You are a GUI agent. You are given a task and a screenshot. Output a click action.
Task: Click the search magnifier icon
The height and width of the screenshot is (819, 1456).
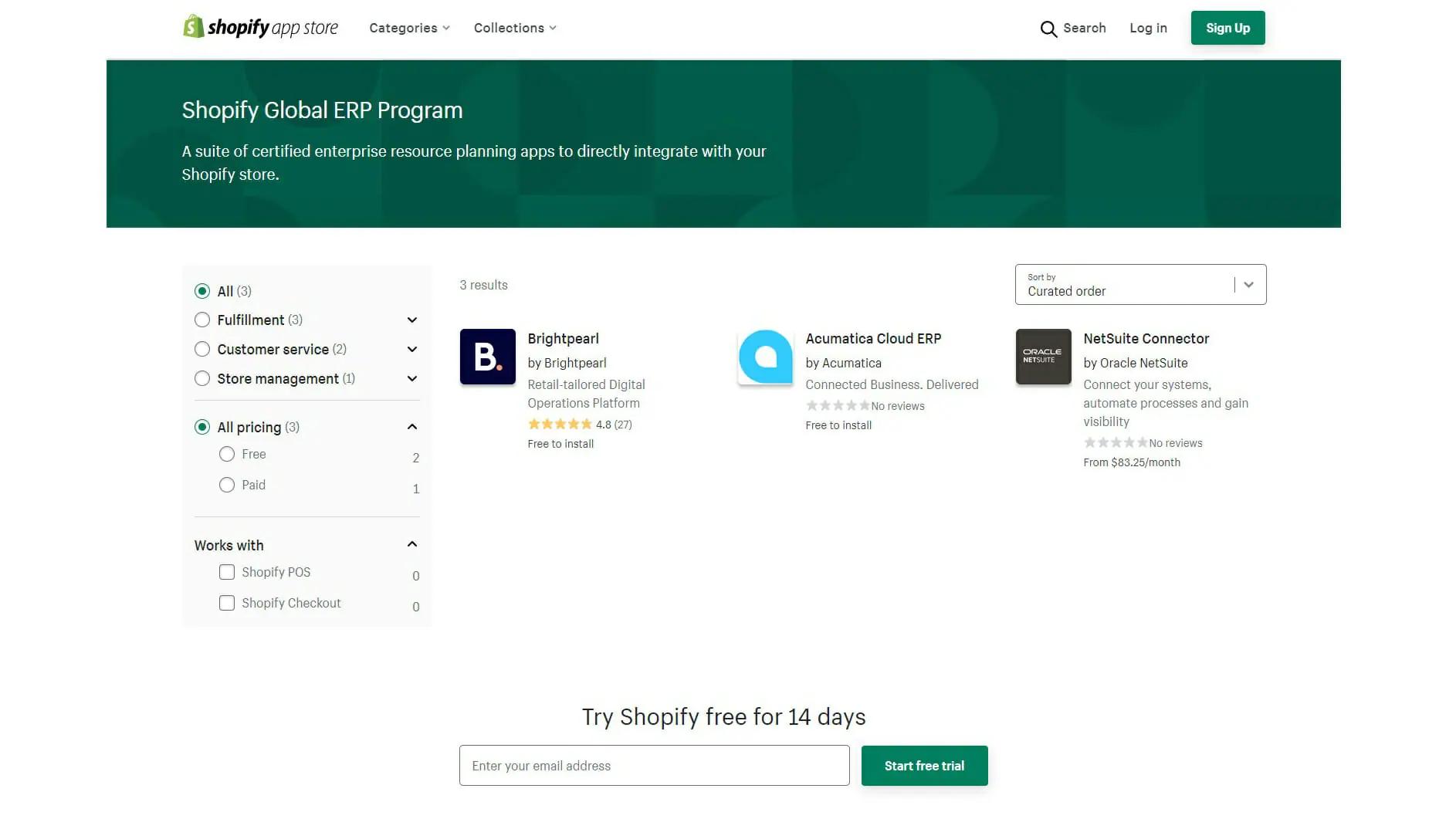click(1048, 29)
